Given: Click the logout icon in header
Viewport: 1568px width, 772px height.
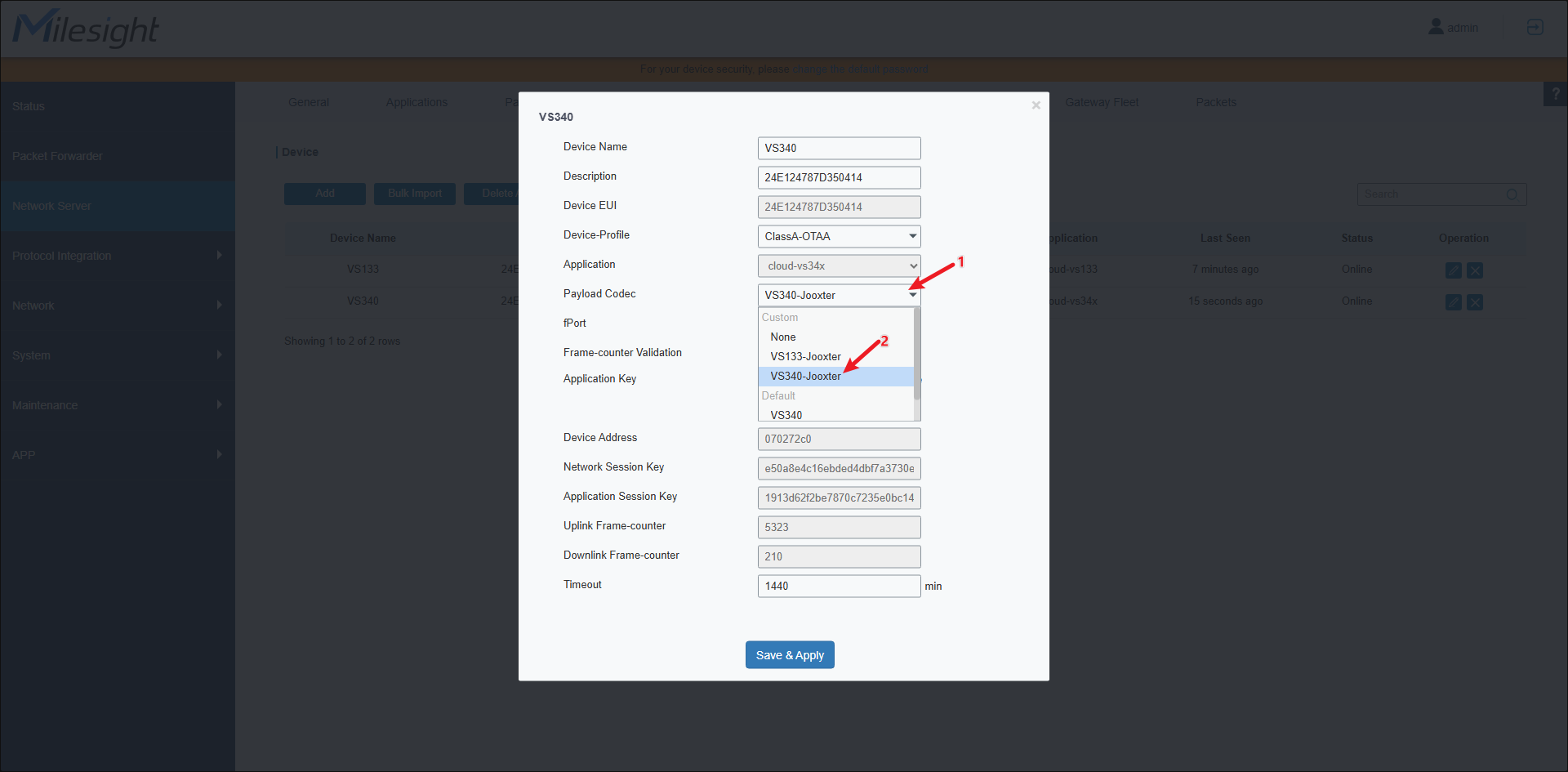Looking at the screenshot, I should coord(1535,27).
